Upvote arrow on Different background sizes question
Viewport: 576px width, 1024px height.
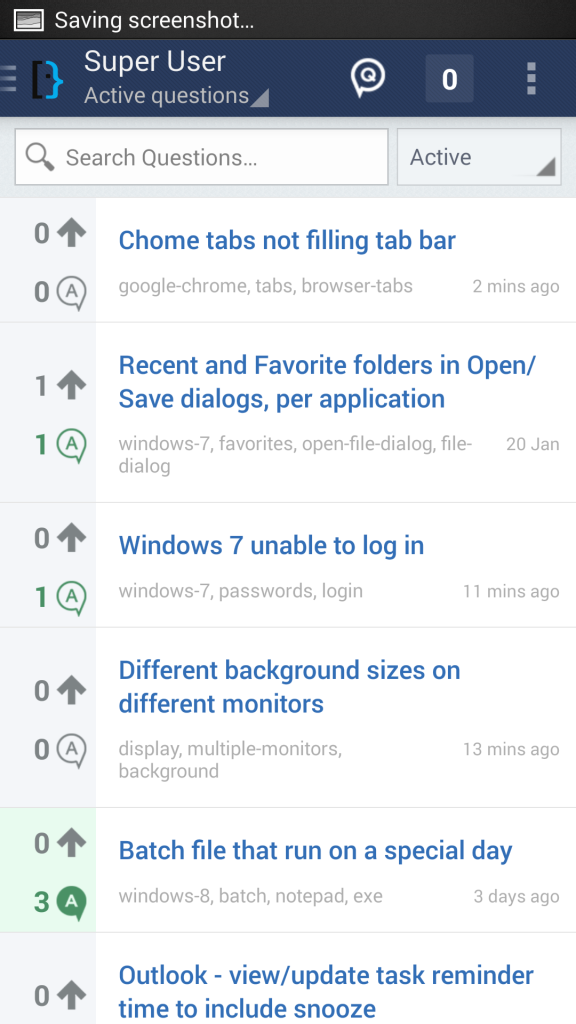[x=71, y=690]
